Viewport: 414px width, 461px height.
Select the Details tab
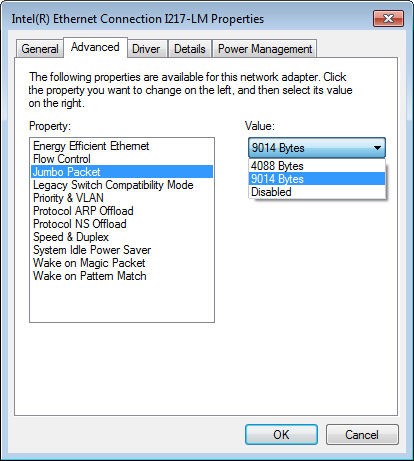[x=190, y=49]
